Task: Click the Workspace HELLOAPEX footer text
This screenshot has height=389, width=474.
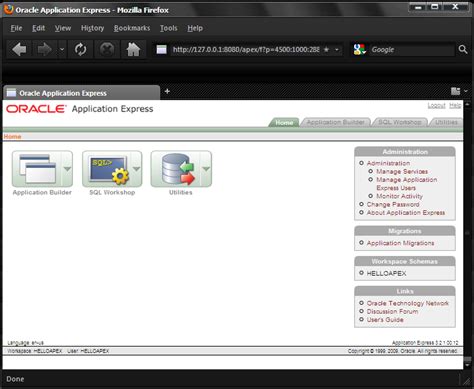Action: point(34,351)
